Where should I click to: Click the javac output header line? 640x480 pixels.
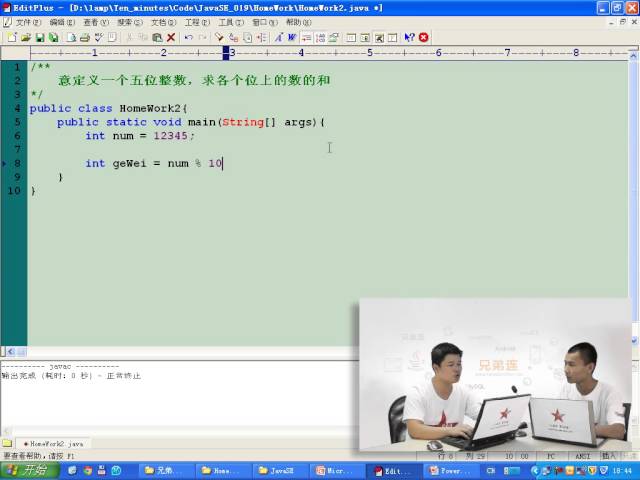[x=60, y=367]
